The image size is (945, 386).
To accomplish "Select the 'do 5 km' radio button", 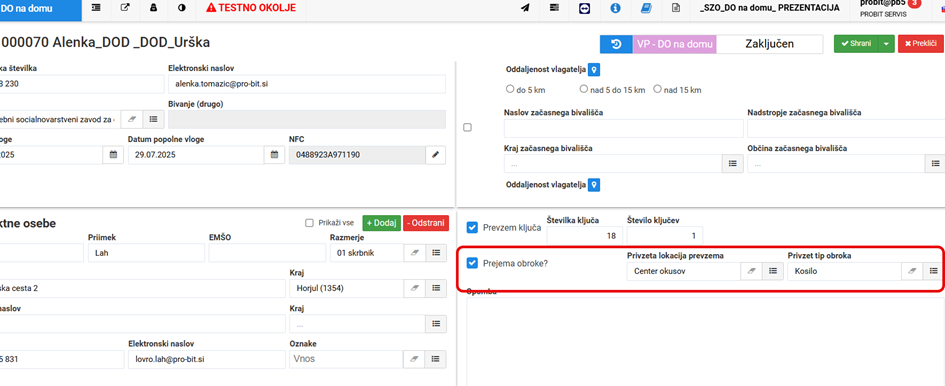I will (x=510, y=89).
